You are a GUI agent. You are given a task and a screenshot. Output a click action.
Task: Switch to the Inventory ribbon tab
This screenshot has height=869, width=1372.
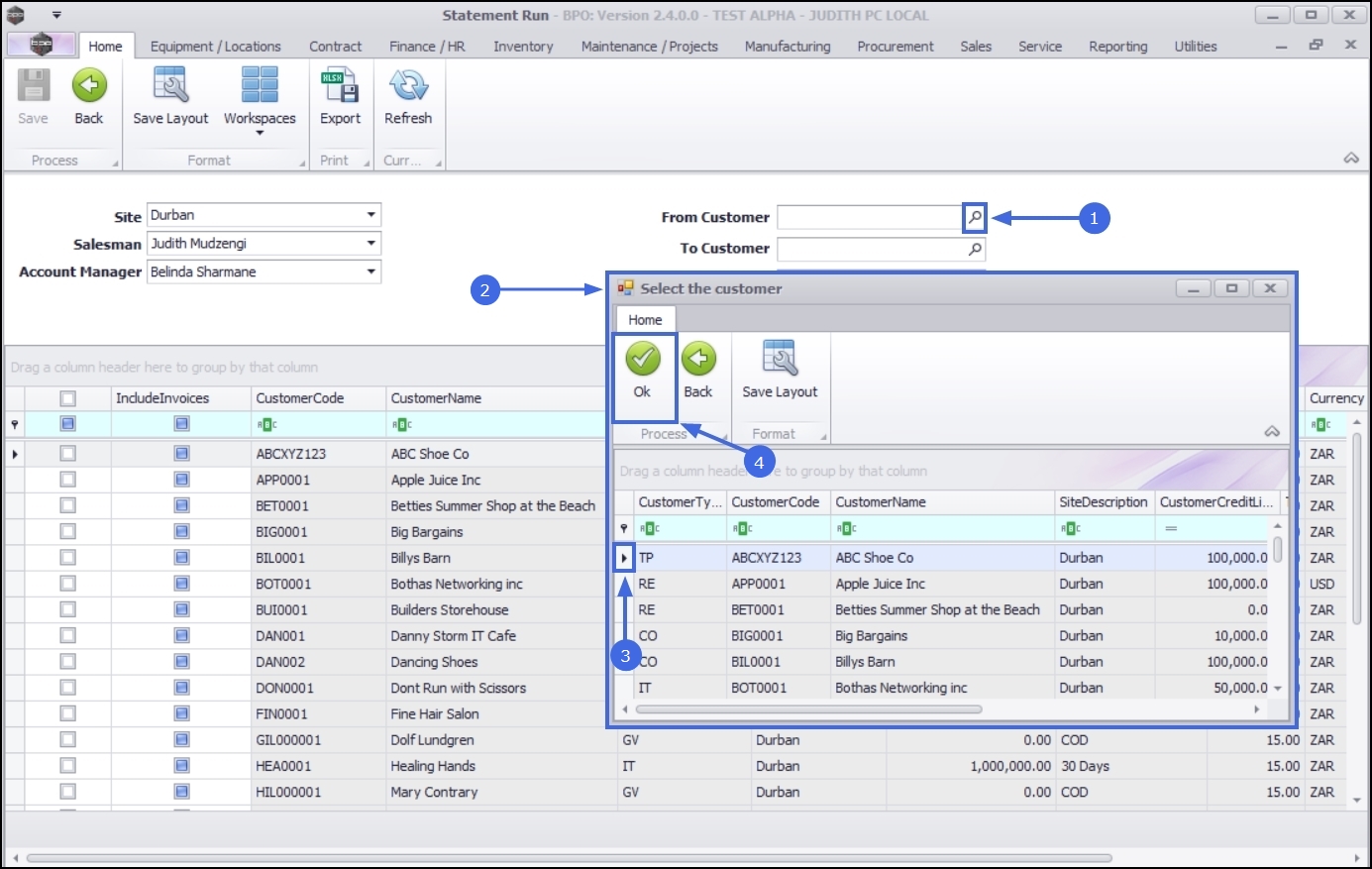tap(523, 47)
